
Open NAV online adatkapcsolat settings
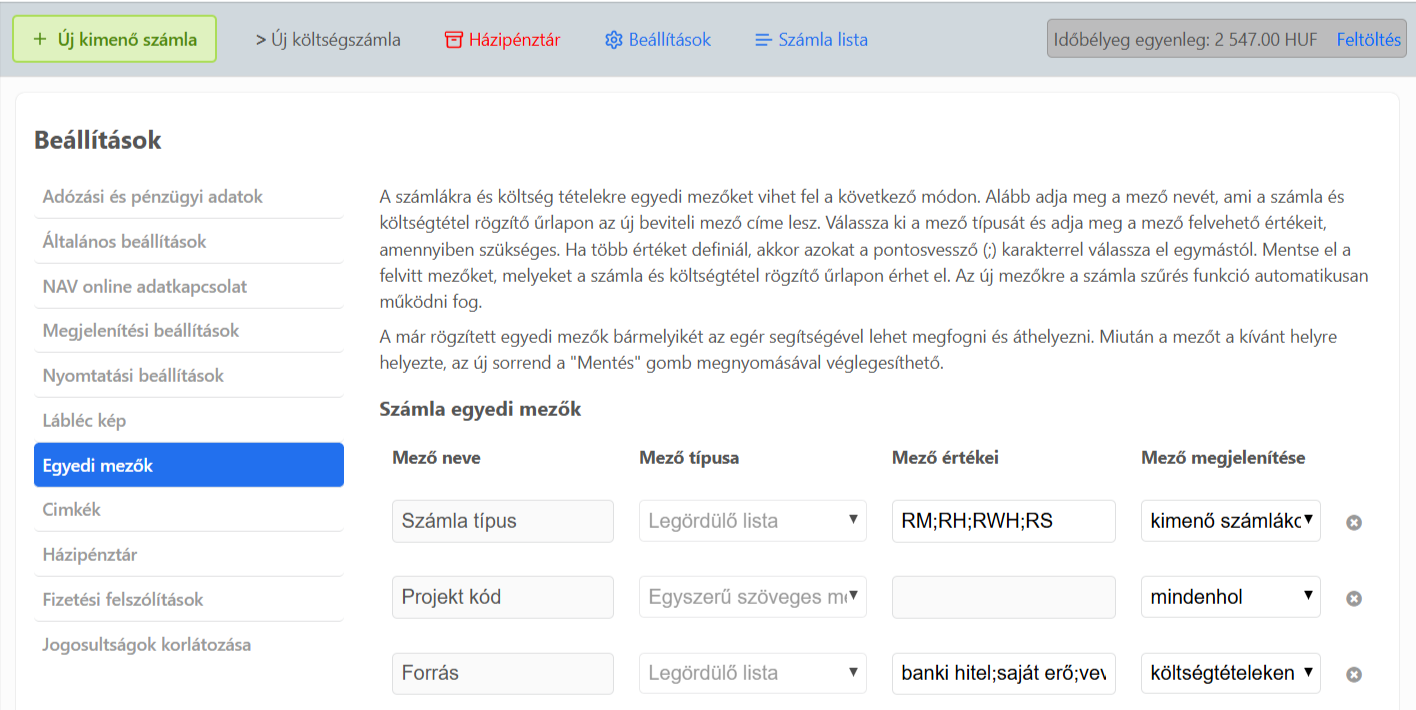point(142,284)
